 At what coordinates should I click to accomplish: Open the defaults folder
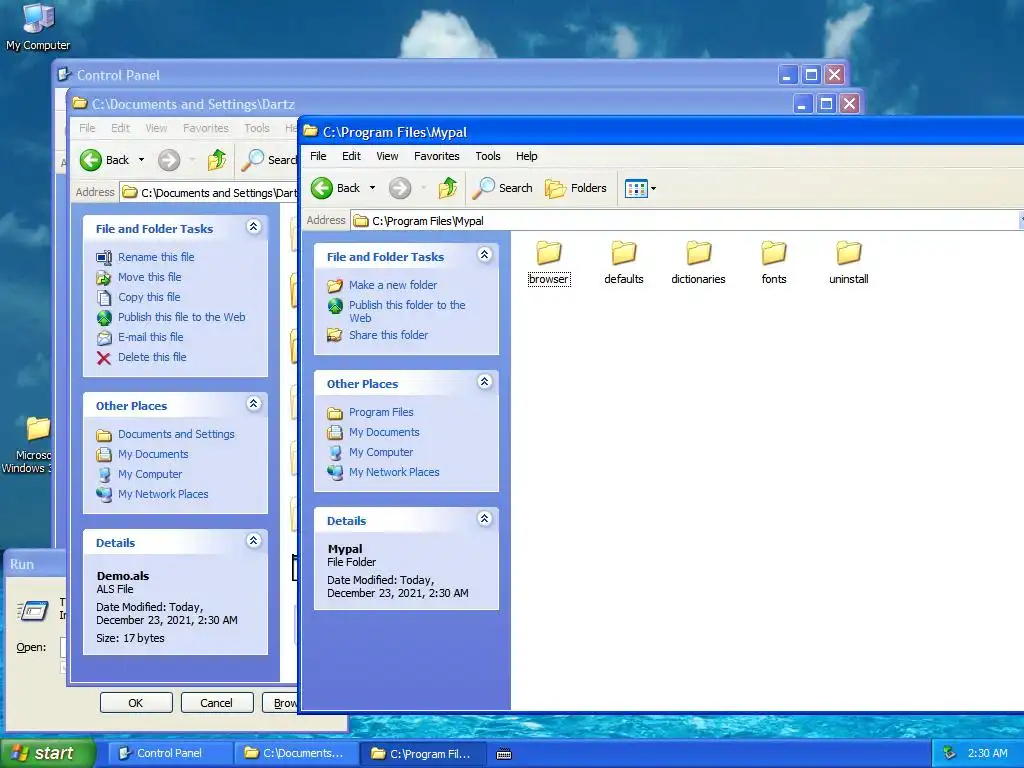[624, 262]
